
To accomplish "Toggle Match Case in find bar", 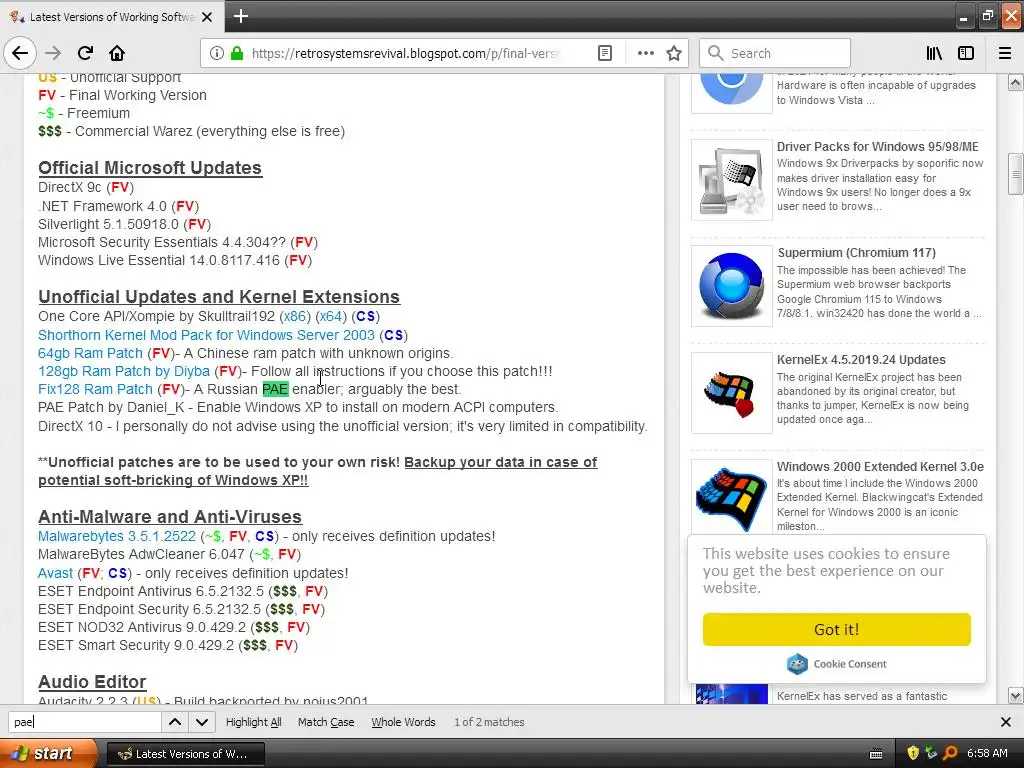I will pyautogui.click(x=326, y=722).
